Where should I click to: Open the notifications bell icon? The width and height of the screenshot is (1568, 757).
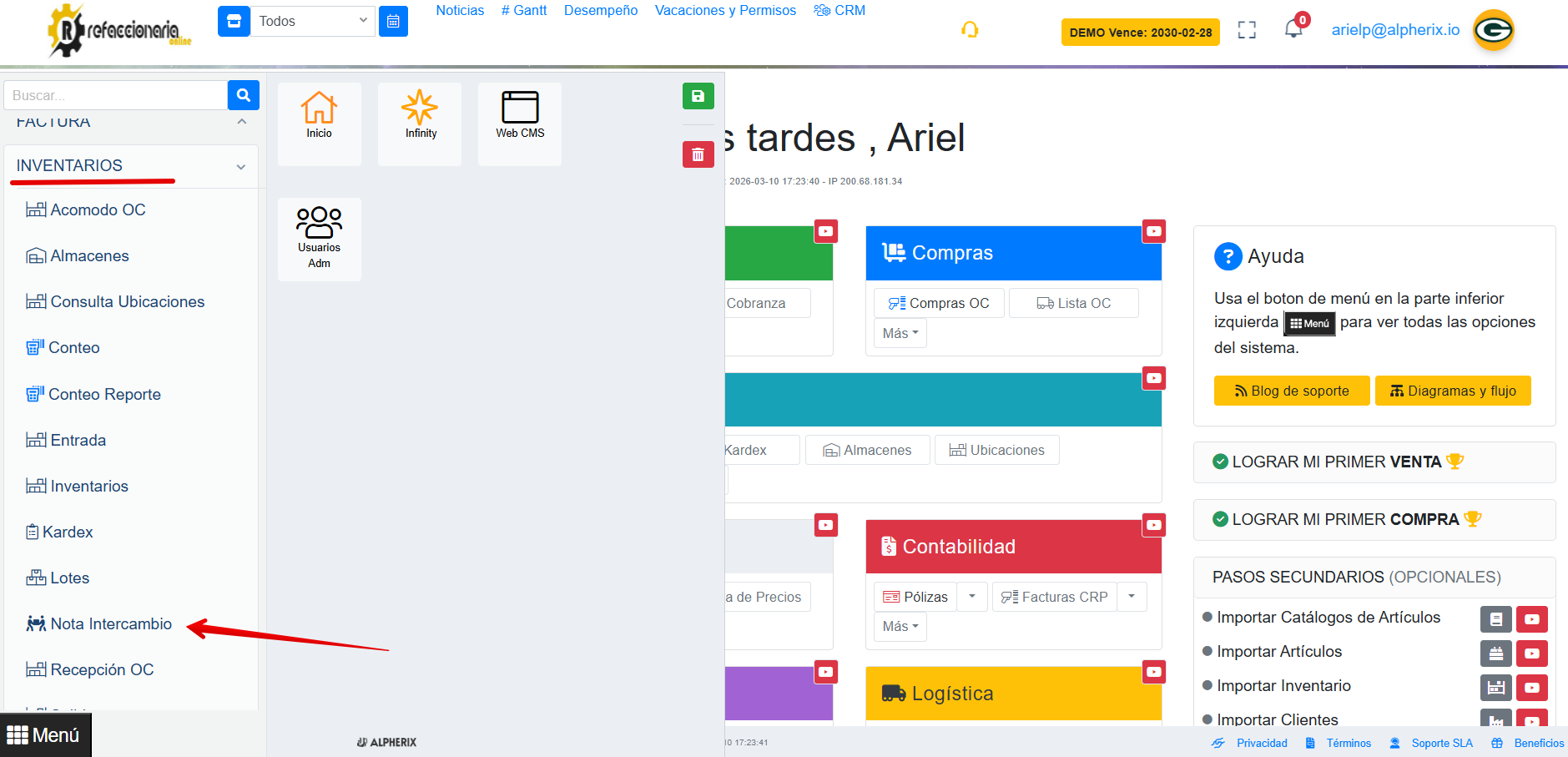point(1293,29)
